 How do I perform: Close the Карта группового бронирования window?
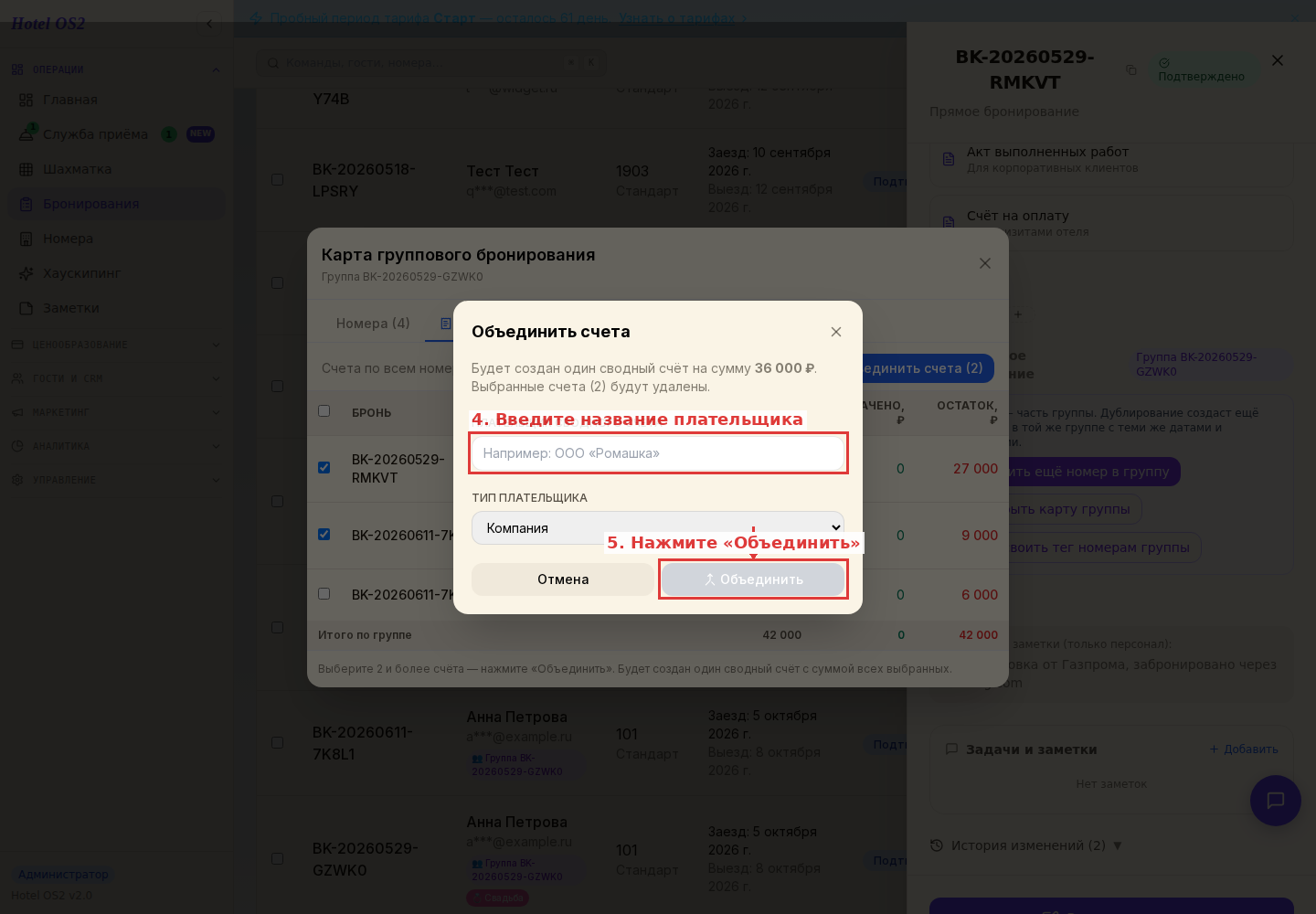point(984,263)
